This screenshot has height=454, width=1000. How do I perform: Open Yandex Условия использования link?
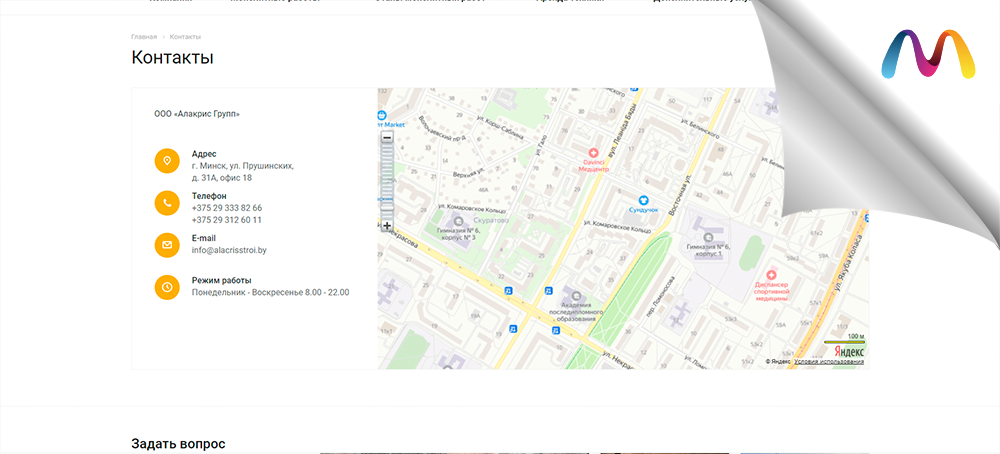coord(829,361)
